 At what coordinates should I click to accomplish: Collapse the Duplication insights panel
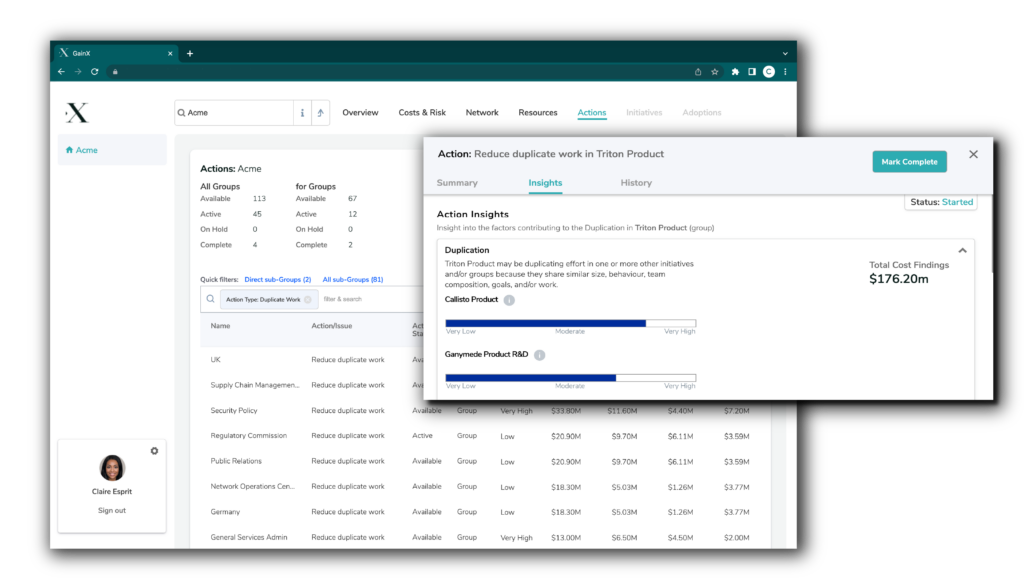[962, 250]
